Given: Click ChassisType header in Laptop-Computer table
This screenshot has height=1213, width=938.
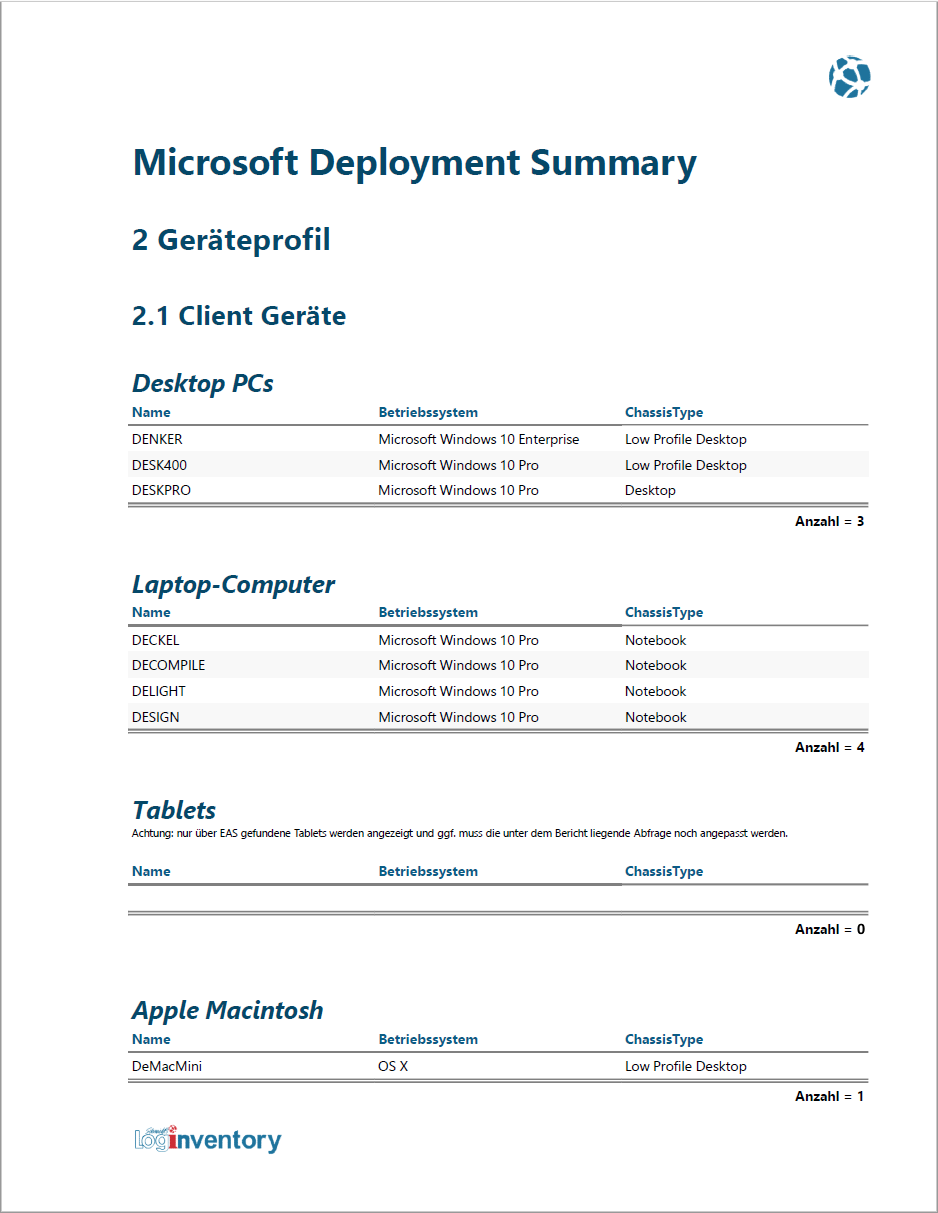Looking at the screenshot, I should 664,612.
